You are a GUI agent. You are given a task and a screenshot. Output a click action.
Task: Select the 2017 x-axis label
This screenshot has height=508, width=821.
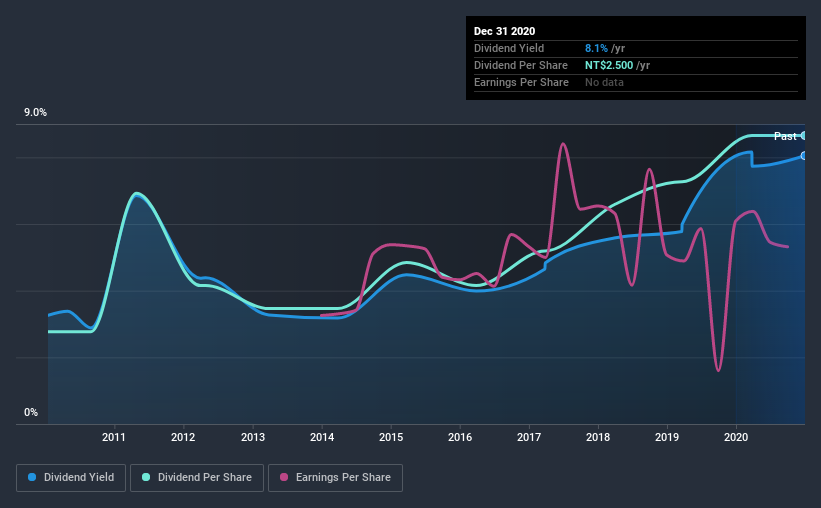[529, 437]
